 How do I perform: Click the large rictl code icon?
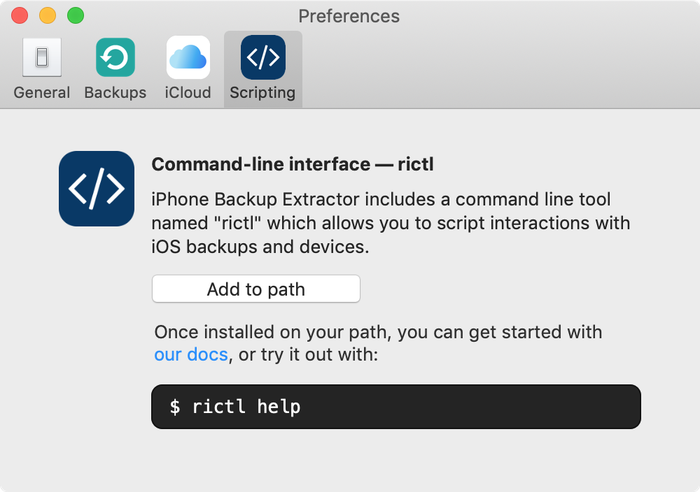click(x=96, y=188)
